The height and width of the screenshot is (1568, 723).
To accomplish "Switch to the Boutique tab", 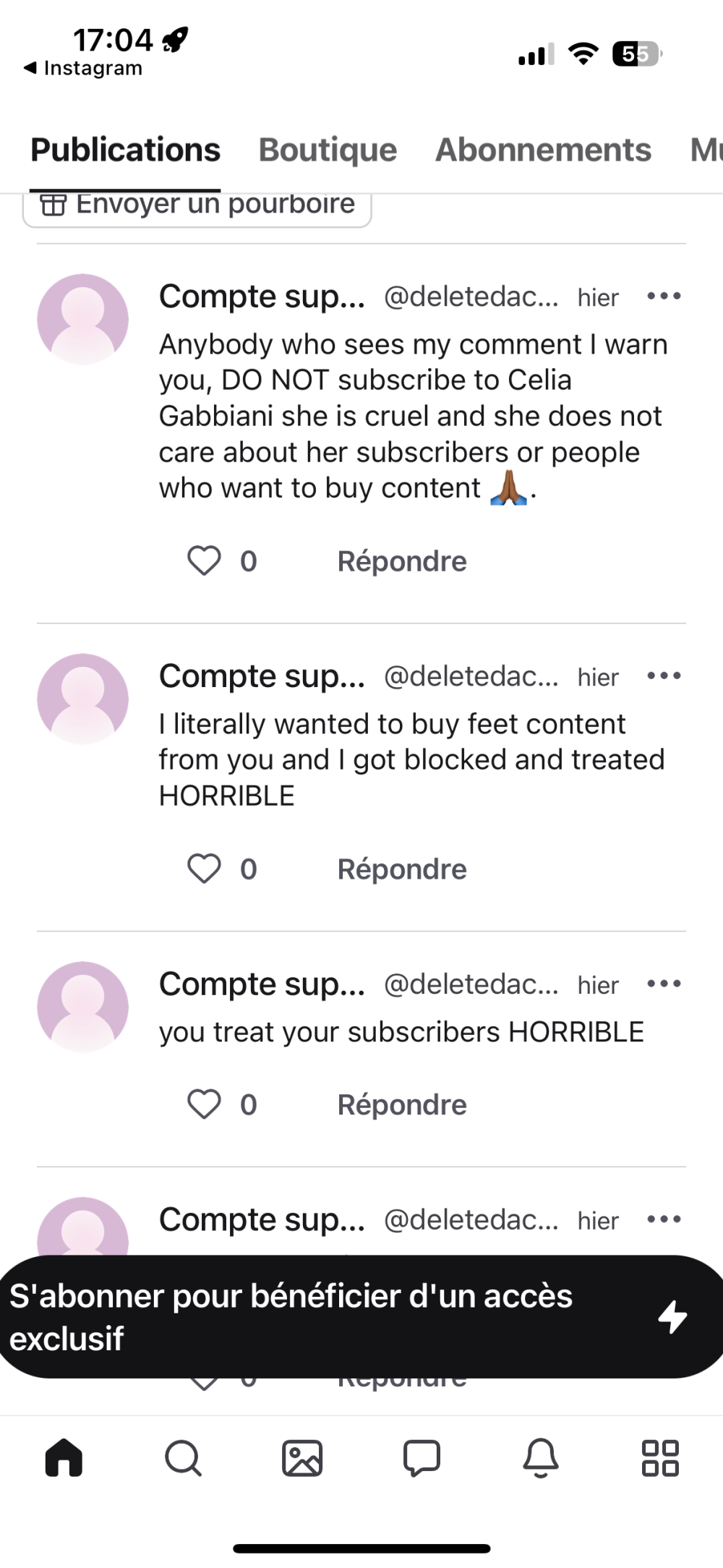I will click(328, 150).
